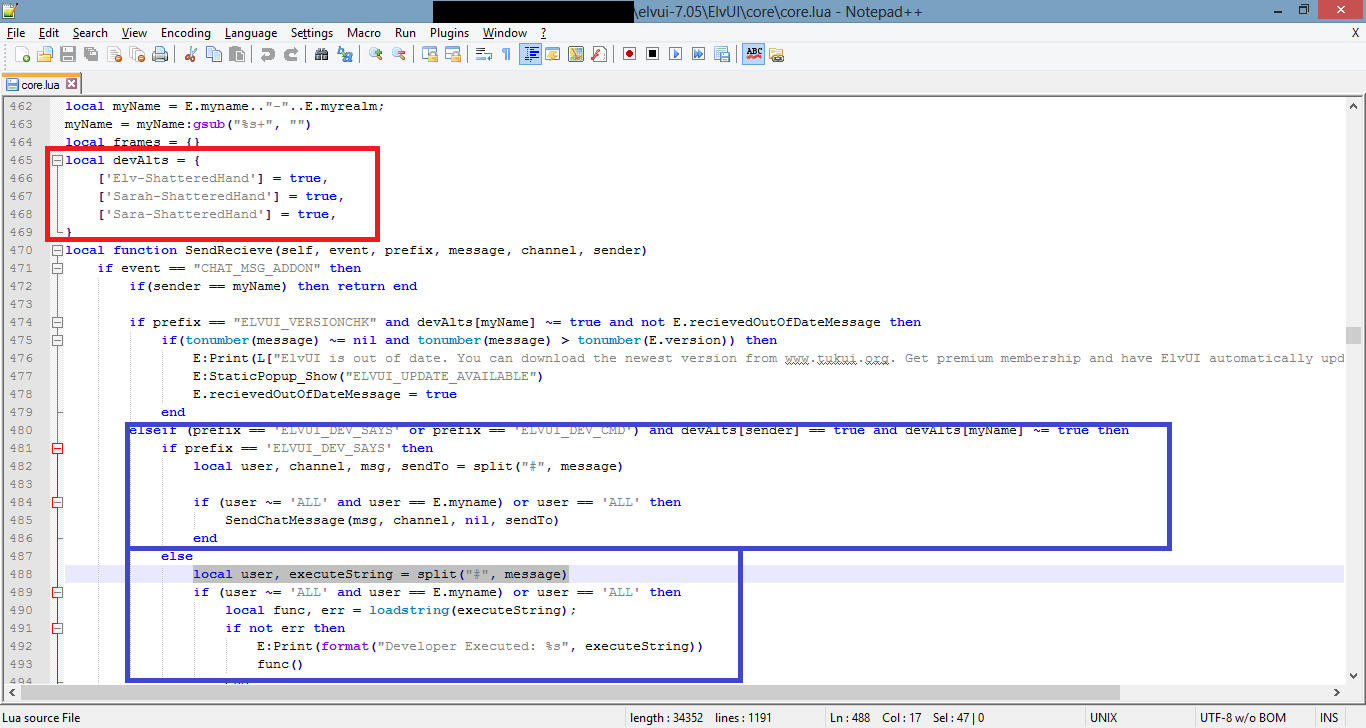Open the document map toolbar icon
The width and height of the screenshot is (1366, 728).
point(575,54)
